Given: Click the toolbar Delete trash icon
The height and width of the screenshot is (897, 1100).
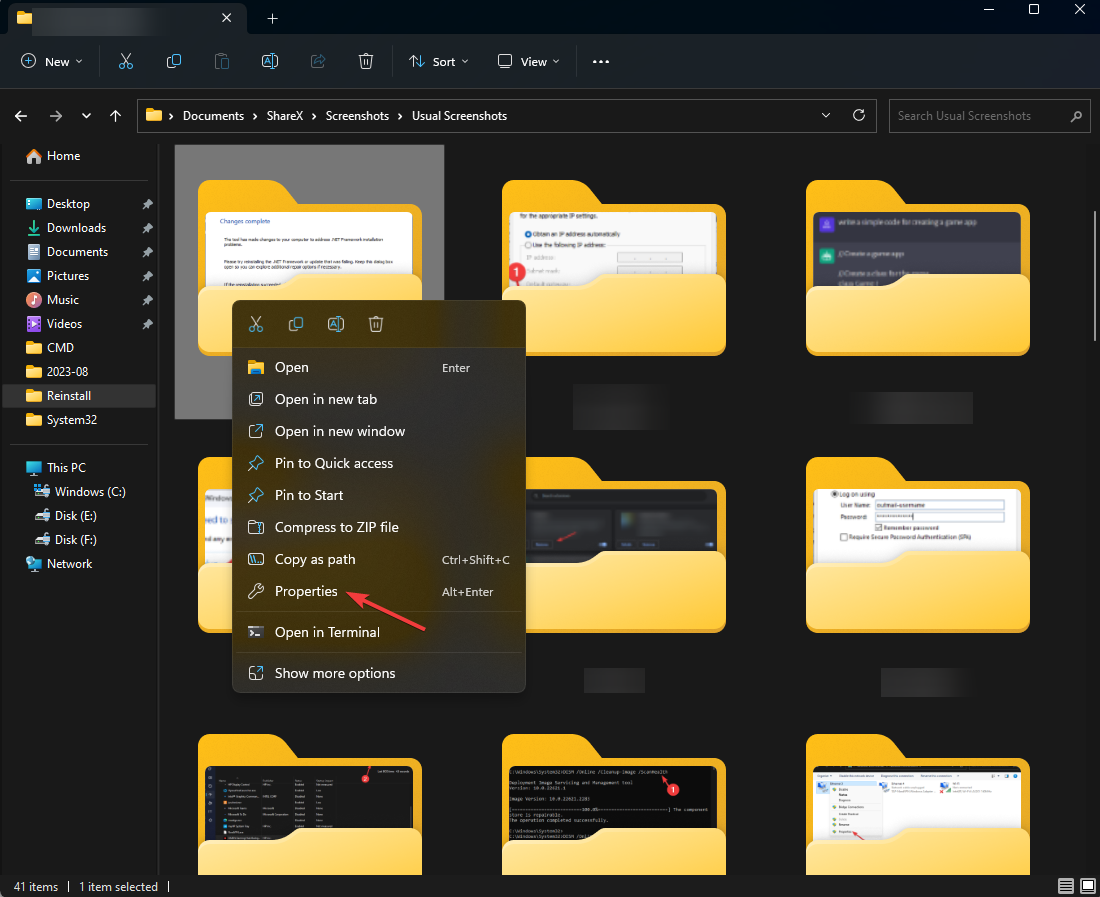Looking at the screenshot, I should pyautogui.click(x=366, y=62).
